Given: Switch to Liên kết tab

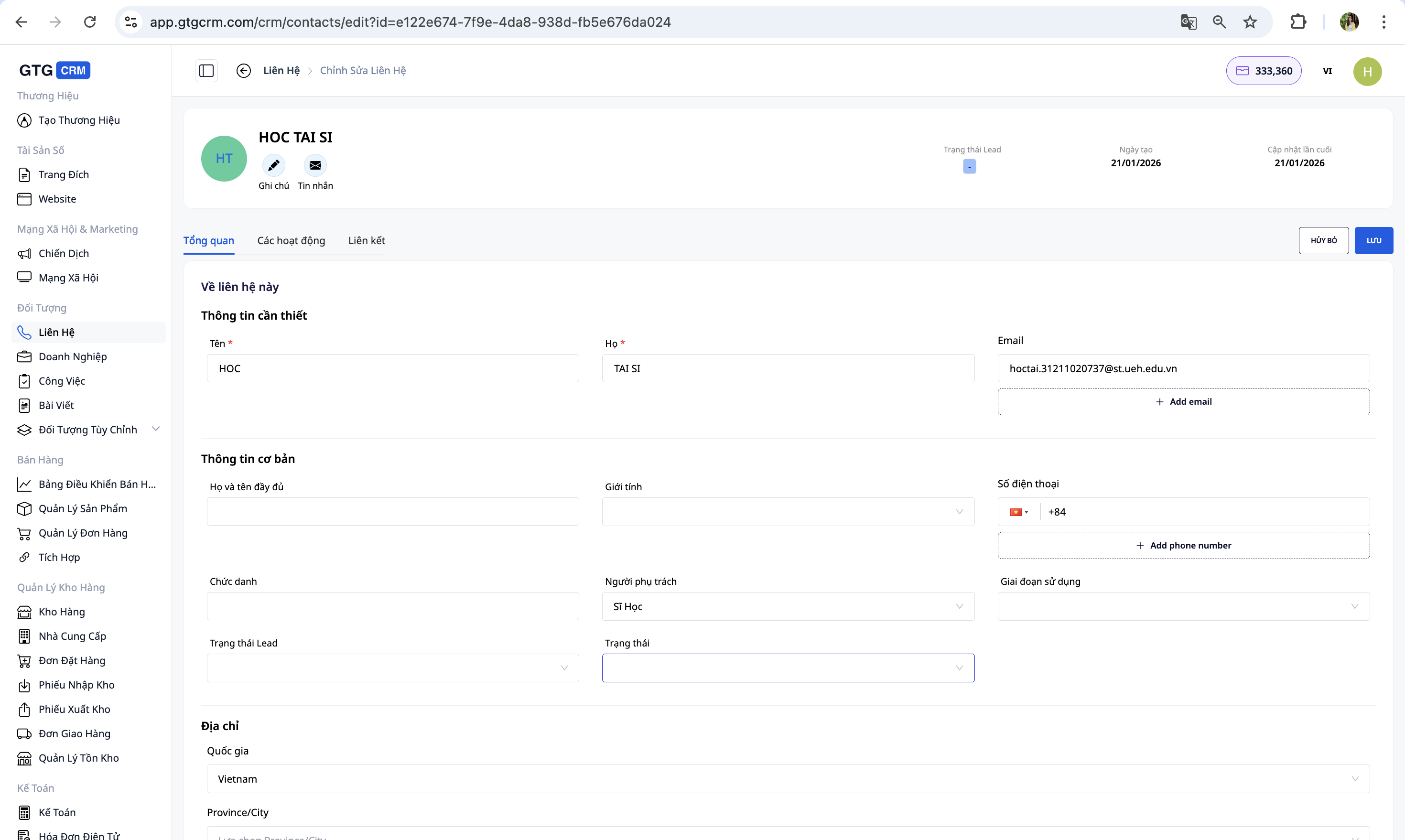Looking at the screenshot, I should [366, 240].
